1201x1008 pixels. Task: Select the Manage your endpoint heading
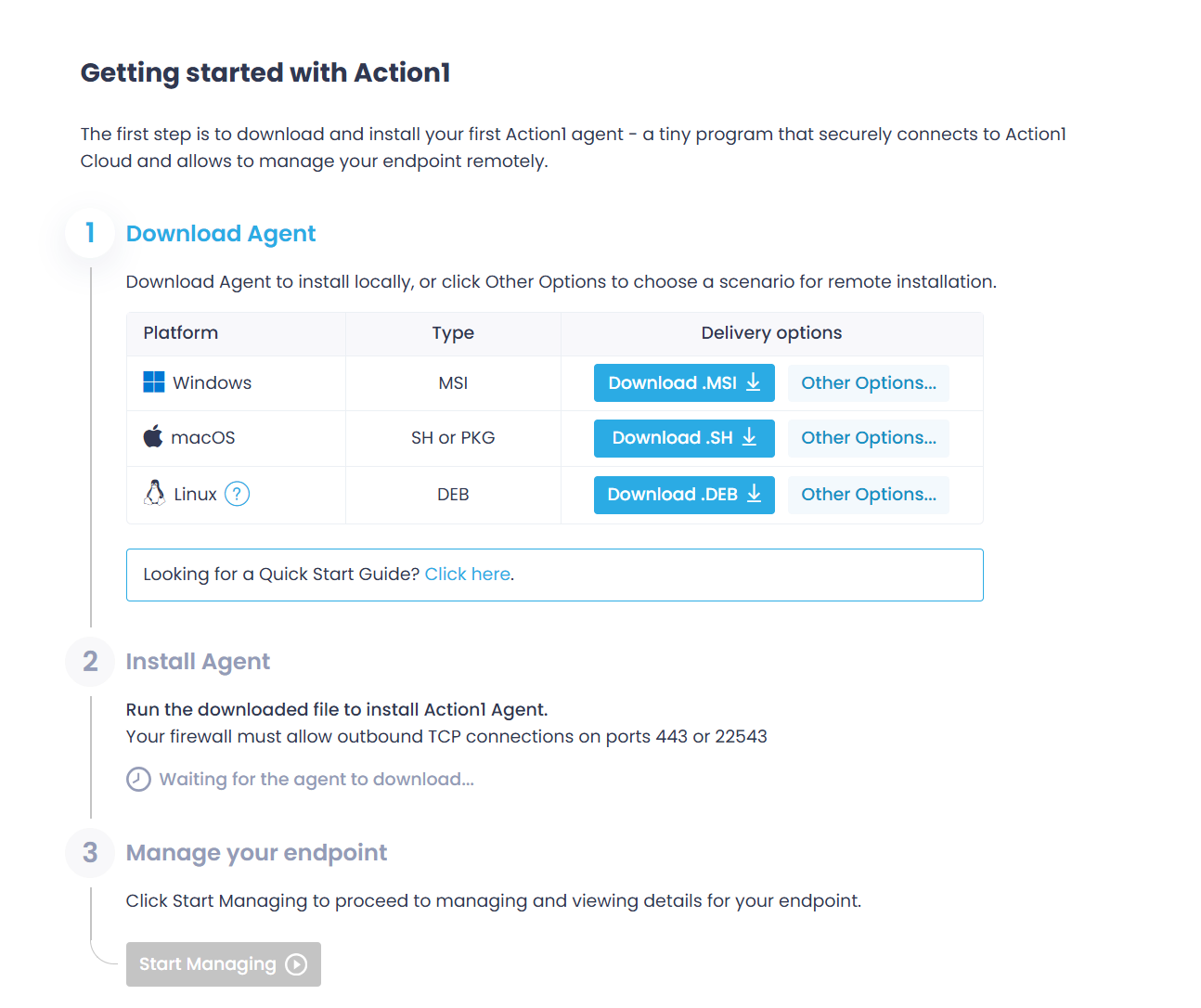[x=256, y=853]
